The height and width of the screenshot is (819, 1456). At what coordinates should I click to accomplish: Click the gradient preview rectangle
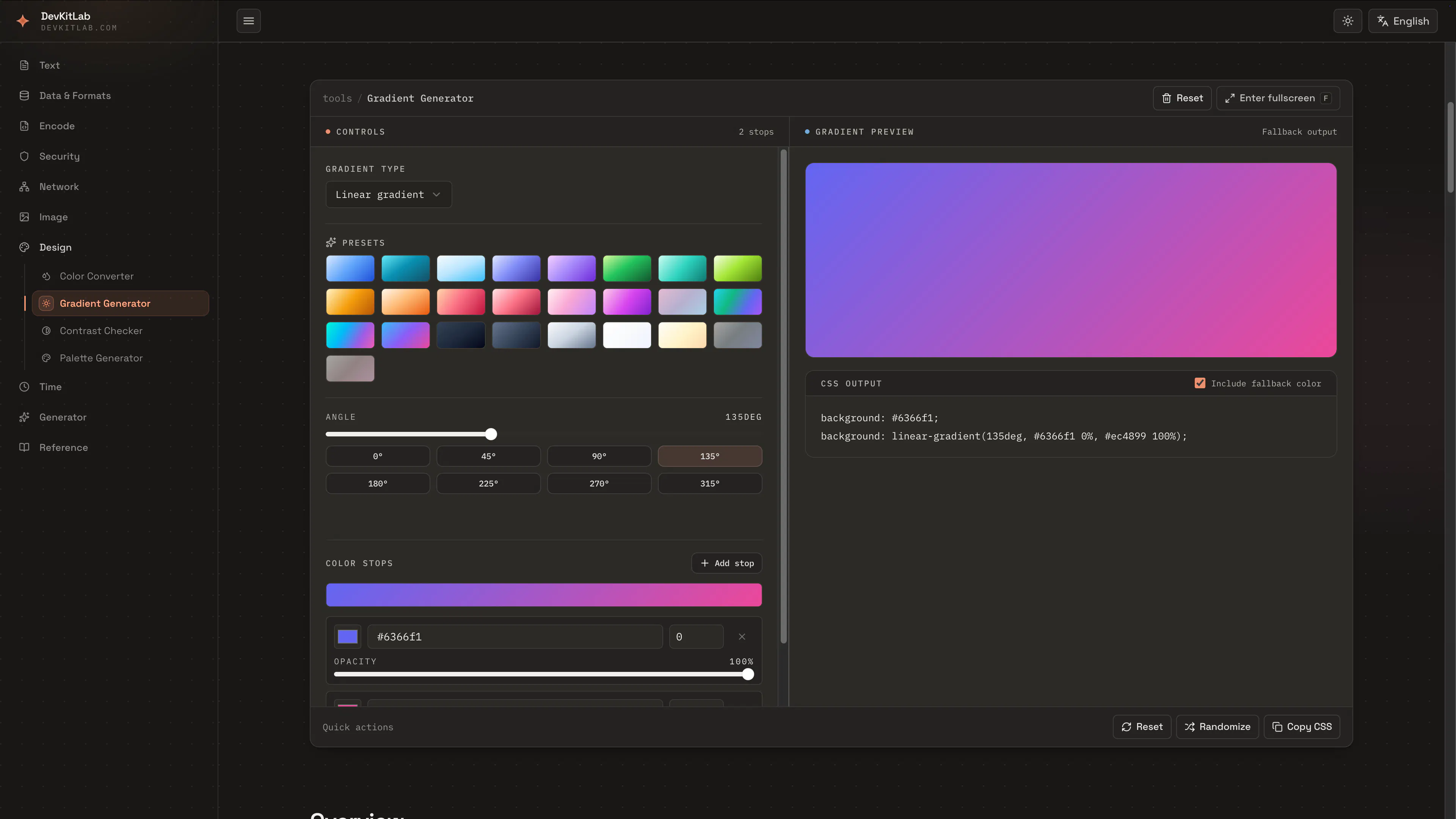click(1070, 260)
